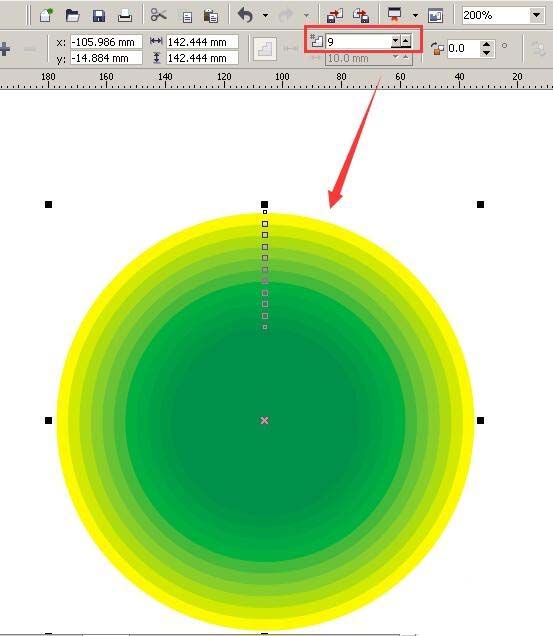Click the rotation angle field showing 0.0

[463, 49]
